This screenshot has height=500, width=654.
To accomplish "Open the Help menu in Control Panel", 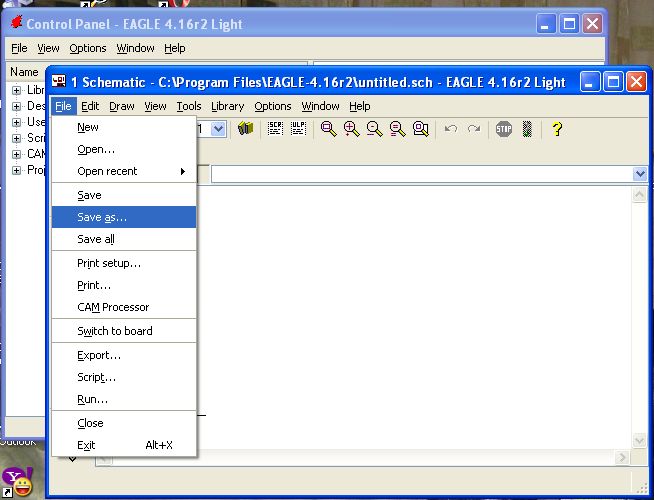I will [174, 48].
